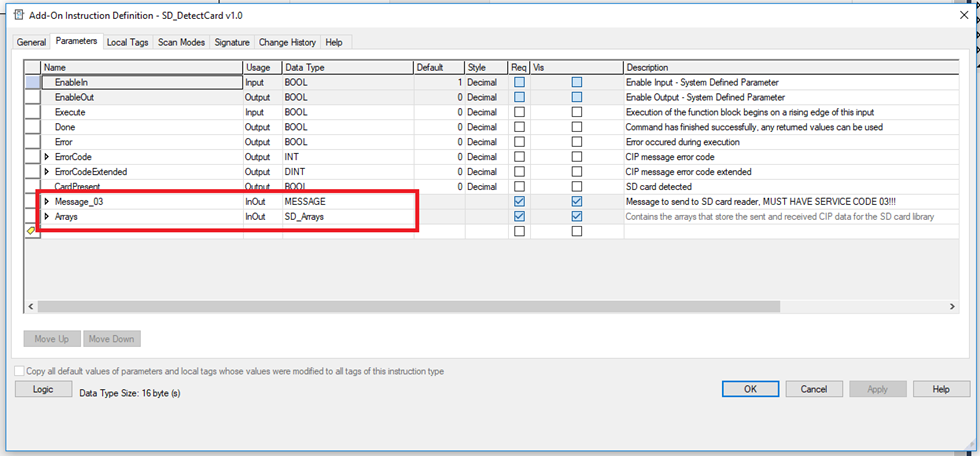The width and height of the screenshot is (980, 456).
Task: Switch to the Local Tags tab
Action: (127, 42)
